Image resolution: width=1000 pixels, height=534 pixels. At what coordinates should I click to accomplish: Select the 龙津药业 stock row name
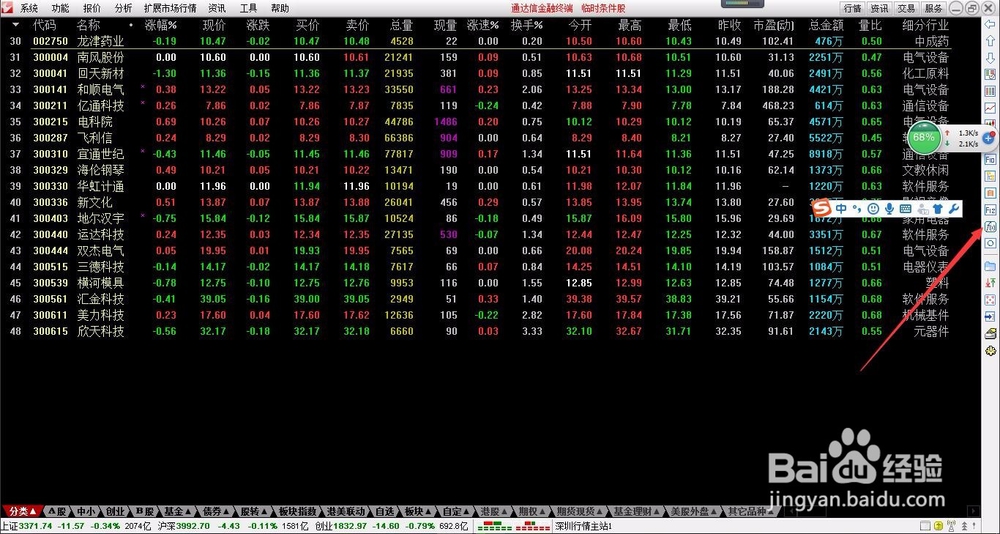100,41
